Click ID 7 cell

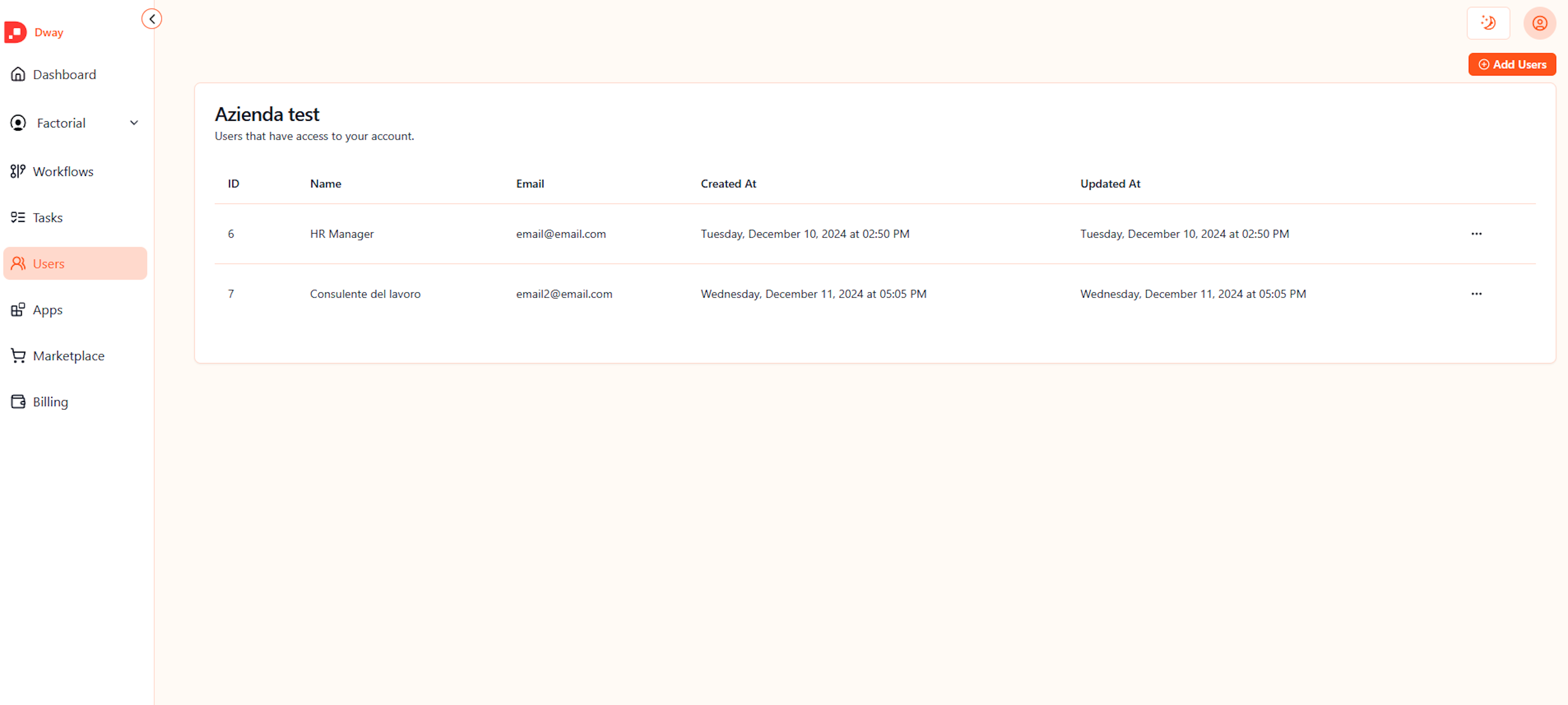231,294
